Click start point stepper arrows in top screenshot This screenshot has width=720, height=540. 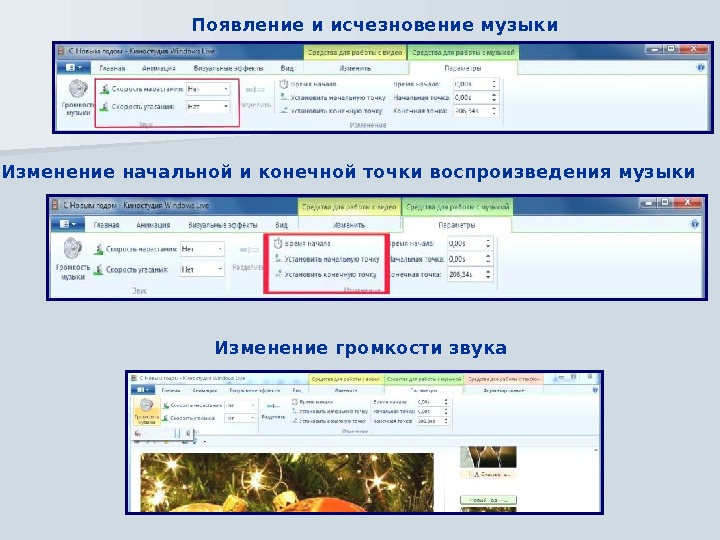point(494,97)
